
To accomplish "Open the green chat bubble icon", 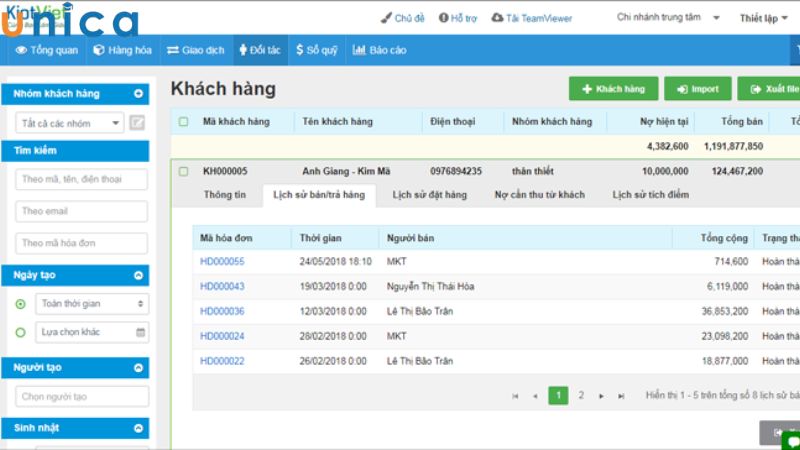I will pos(792,441).
